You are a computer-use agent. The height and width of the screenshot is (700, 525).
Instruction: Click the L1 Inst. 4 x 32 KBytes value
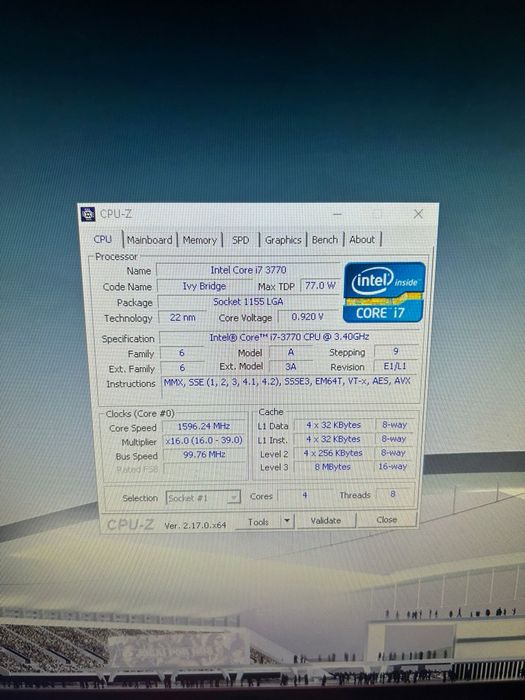click(333, 439)
